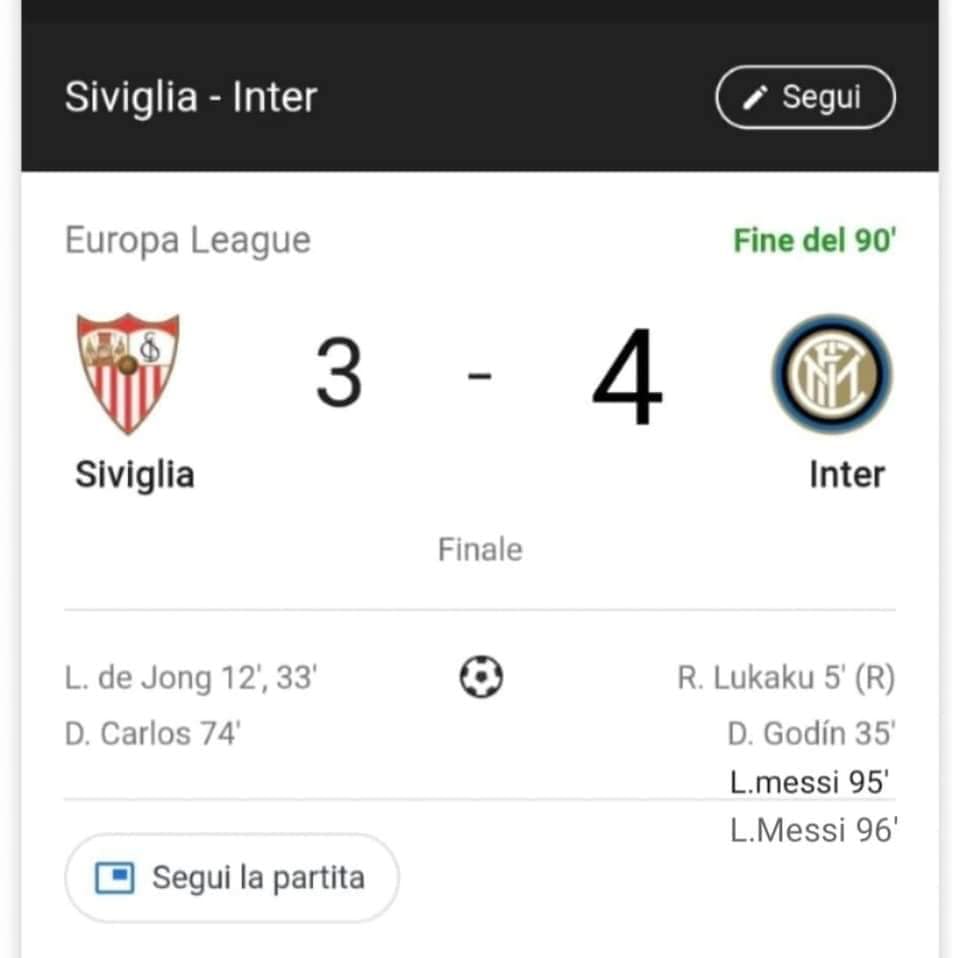Viewport: 960px width, 958px height.
Task: Click the Inter club logo
Action: (831, 373)
